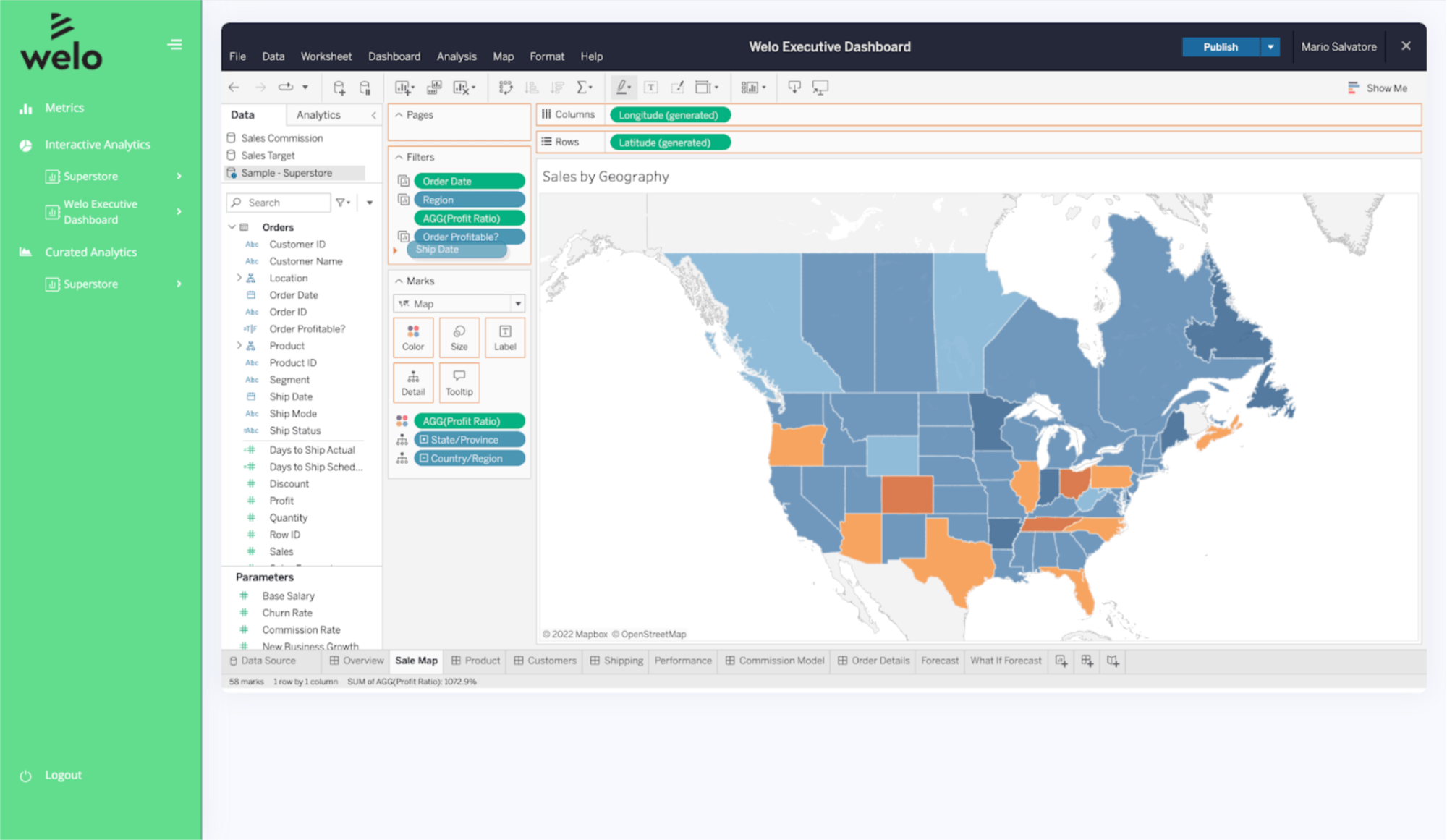This screenshot has height=840, width=1447.
Task: Click the Logout power icon
Action: 26,776
